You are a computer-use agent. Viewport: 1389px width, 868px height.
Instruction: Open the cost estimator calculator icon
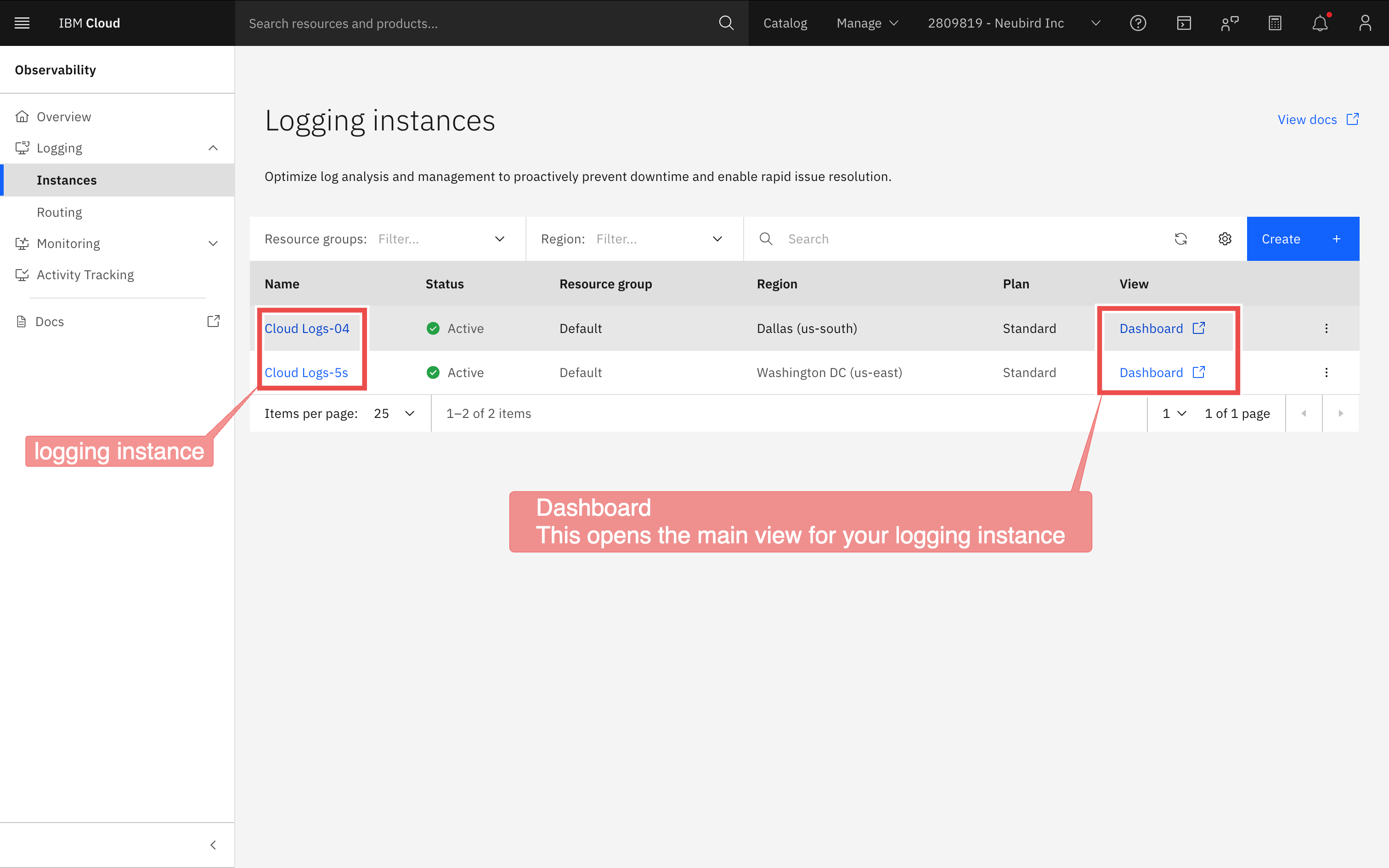point(1275,23)
